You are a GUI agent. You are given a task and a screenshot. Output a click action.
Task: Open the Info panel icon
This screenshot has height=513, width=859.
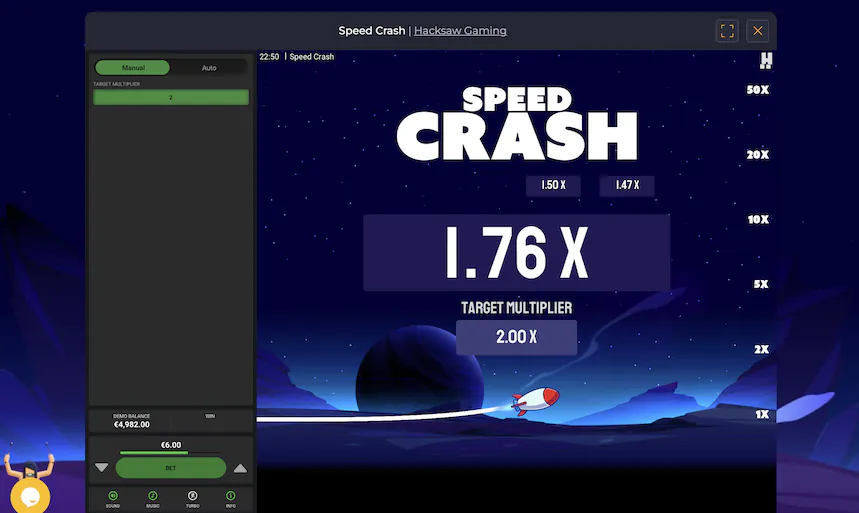click(x=231, y=496)
